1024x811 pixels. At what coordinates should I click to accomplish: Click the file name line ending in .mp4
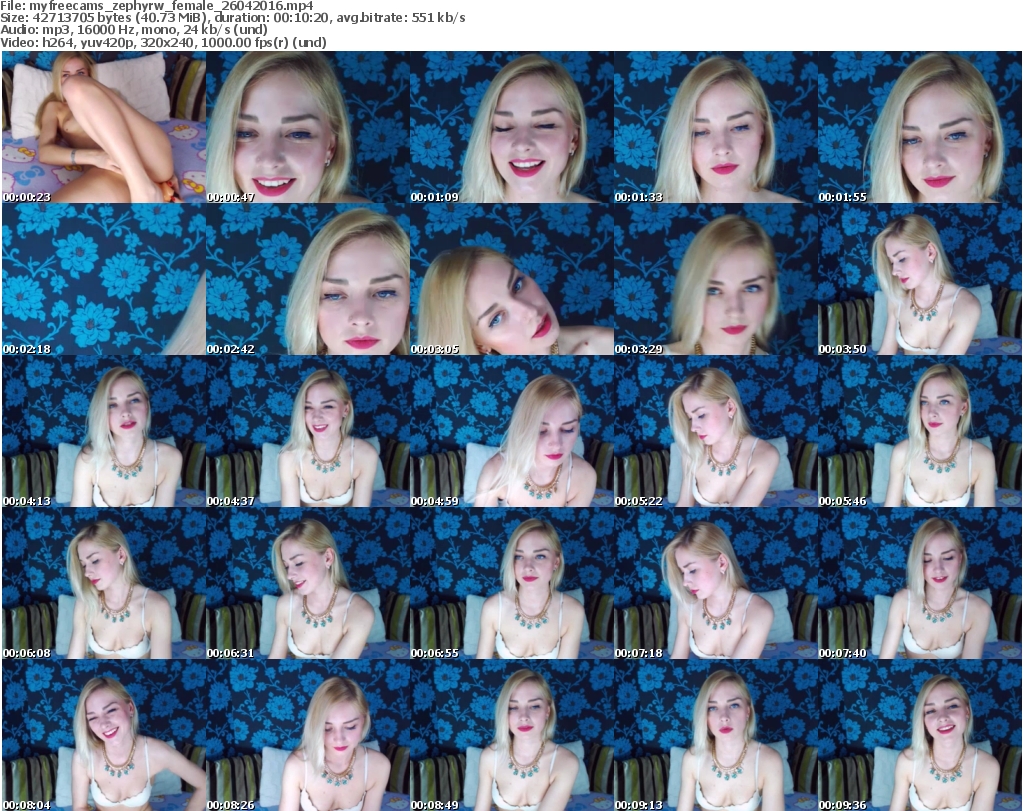pos(157,6)
